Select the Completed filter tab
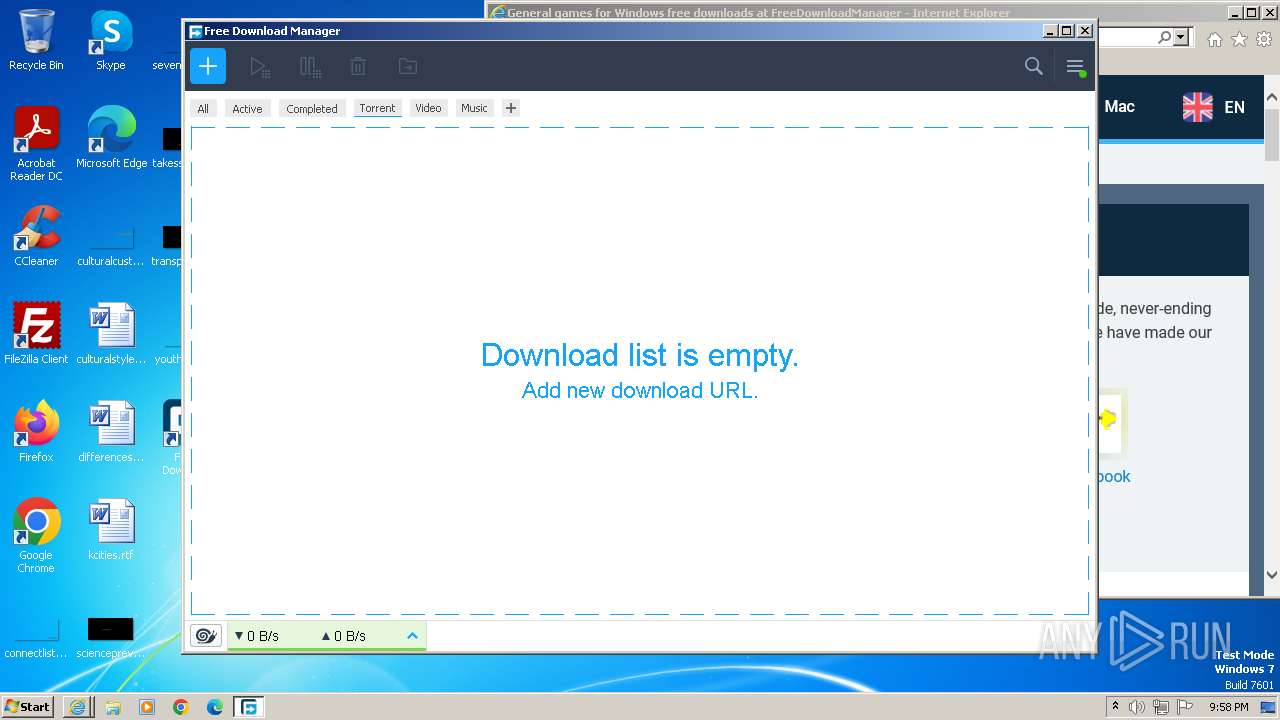Viewport: 1280px width, 720px height. [x=312, y=109]
